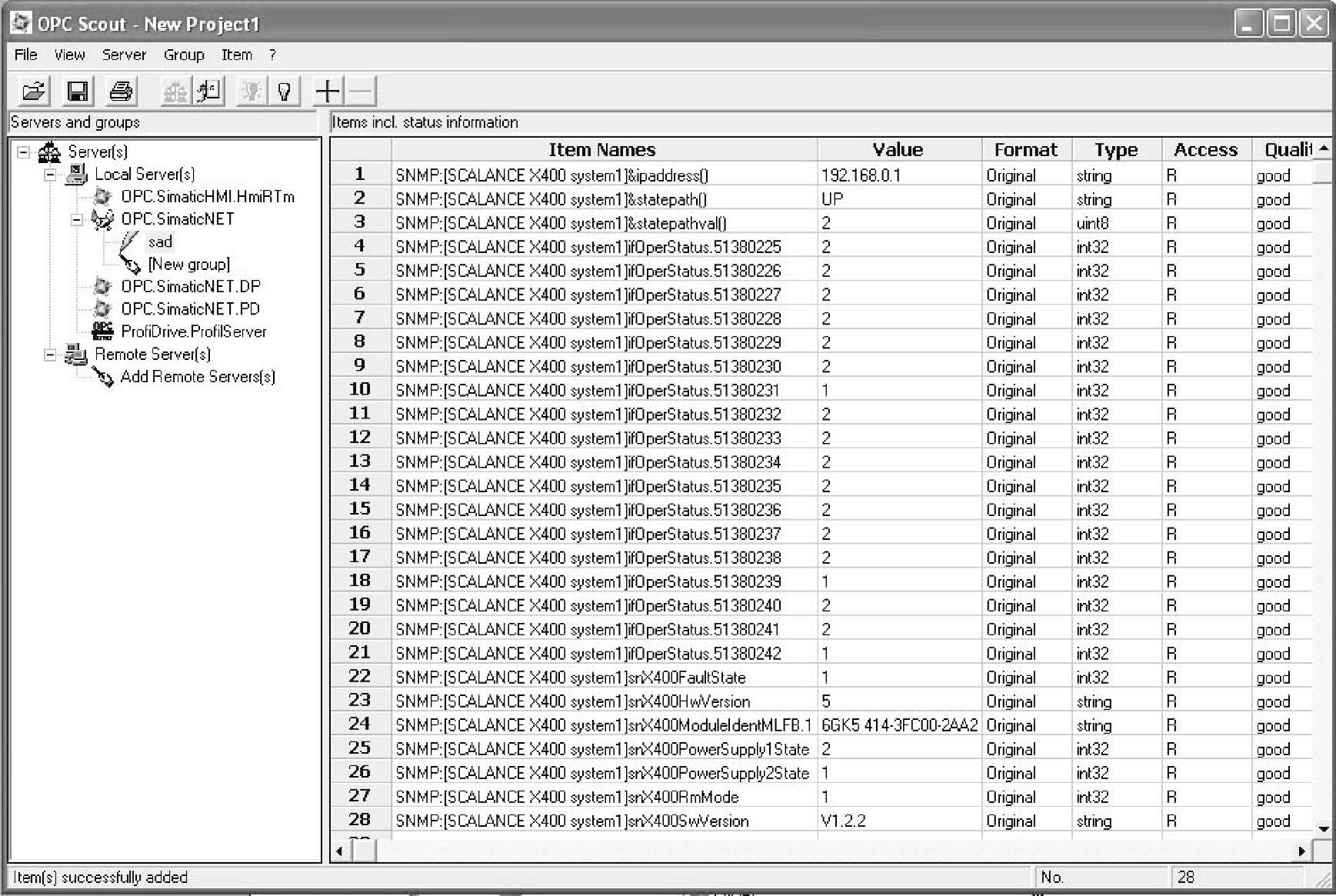Image resolution: width=1336 pixels, height=896 pixels.
Task: Click the uint8 type cell
Action: coord(1117,223)
